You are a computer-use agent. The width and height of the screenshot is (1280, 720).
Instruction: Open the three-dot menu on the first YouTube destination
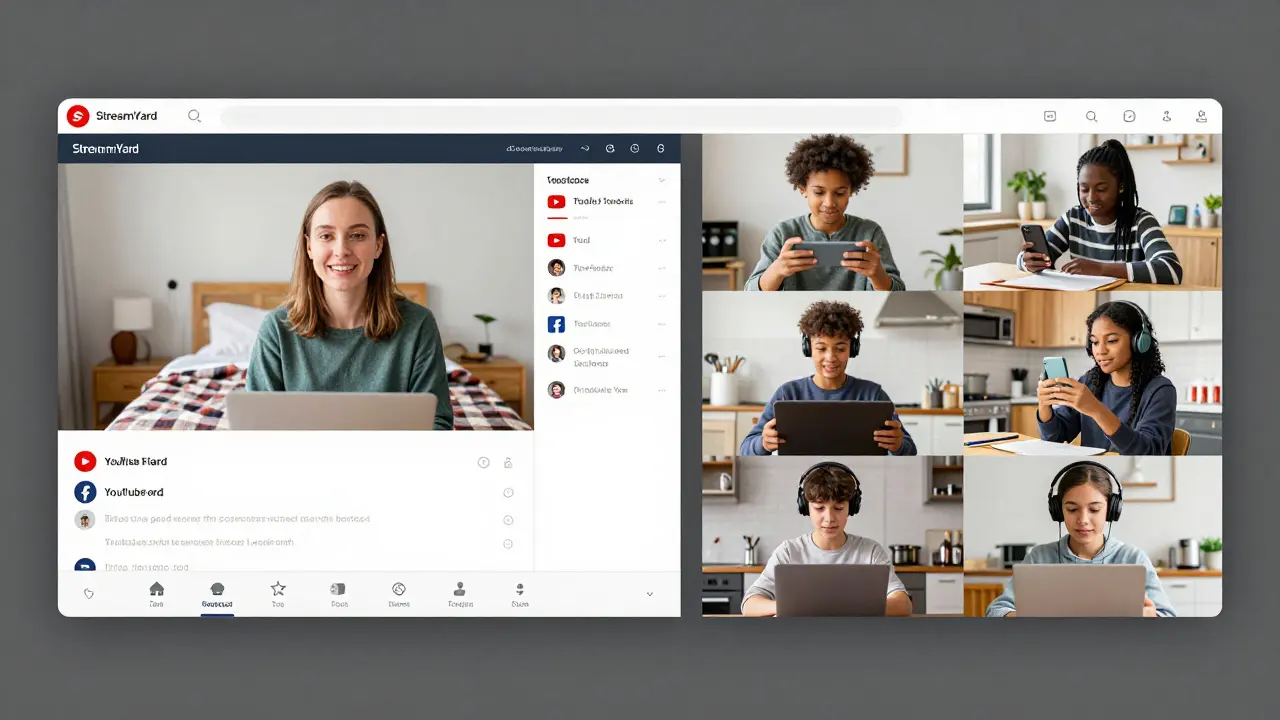662,202
